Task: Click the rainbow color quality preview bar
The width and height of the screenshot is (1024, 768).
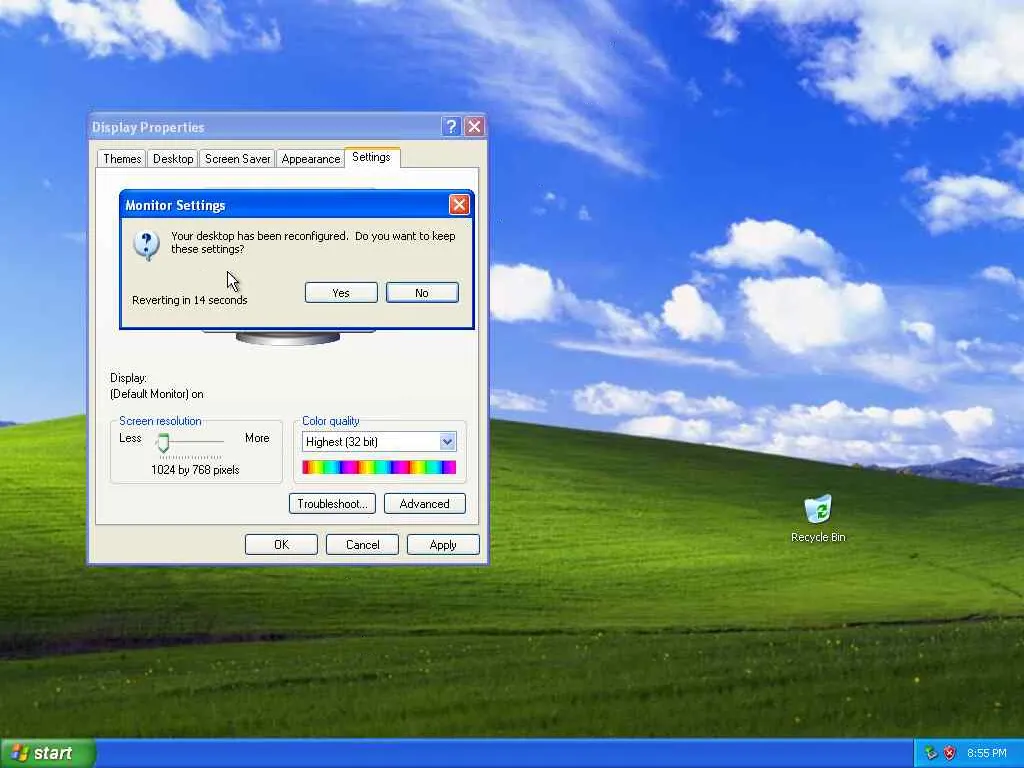Action: (379, 467)
